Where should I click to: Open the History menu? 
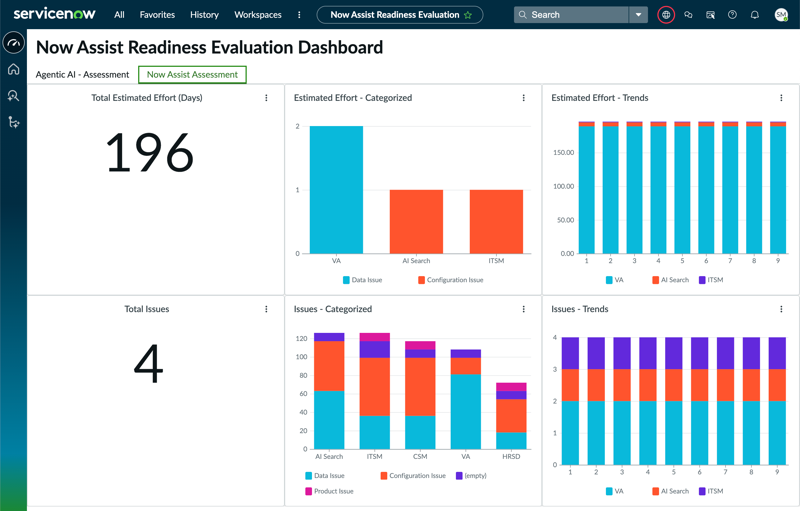[204, 15]
